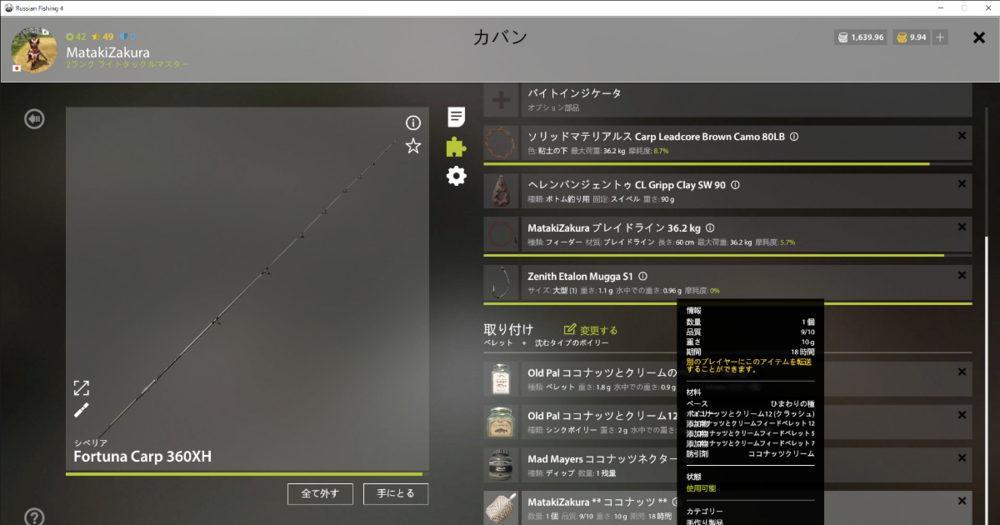This screenshot has height=525, width=1000.
Task: Remove Zenith Etalon Mugga S1 hook
Action: coord(962,276)
